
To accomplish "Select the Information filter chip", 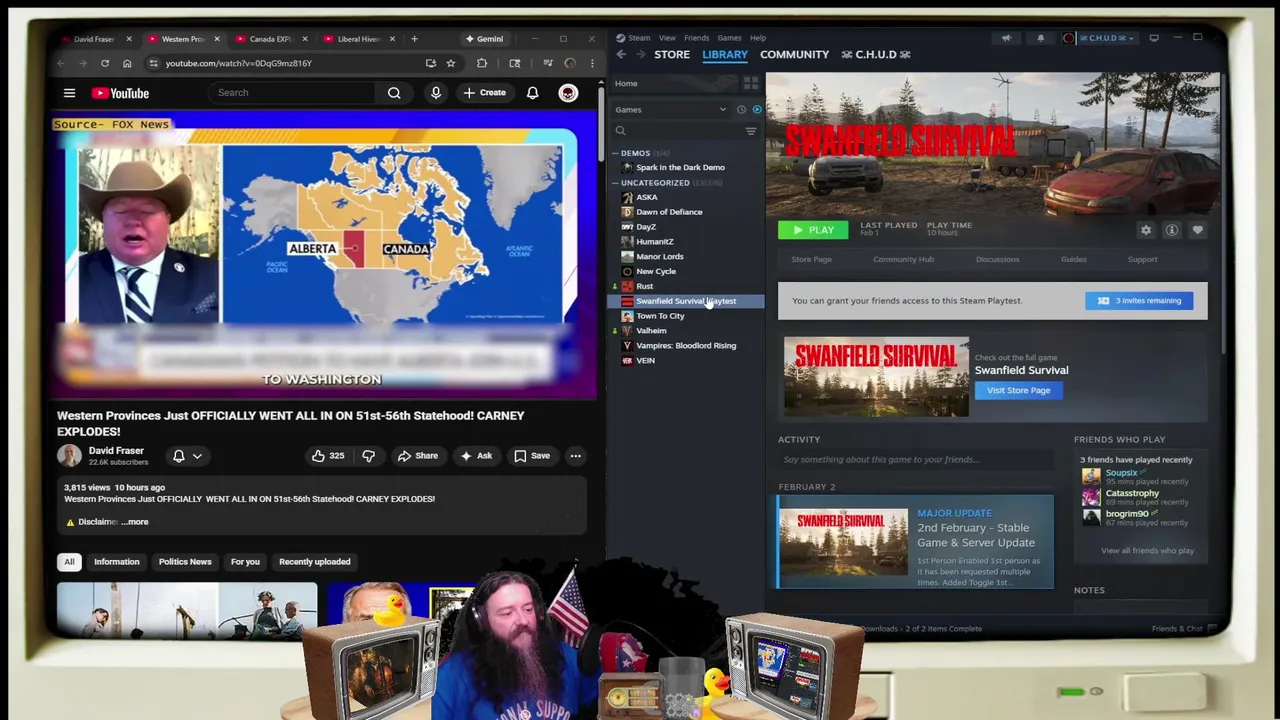I will tap(116, 562).
